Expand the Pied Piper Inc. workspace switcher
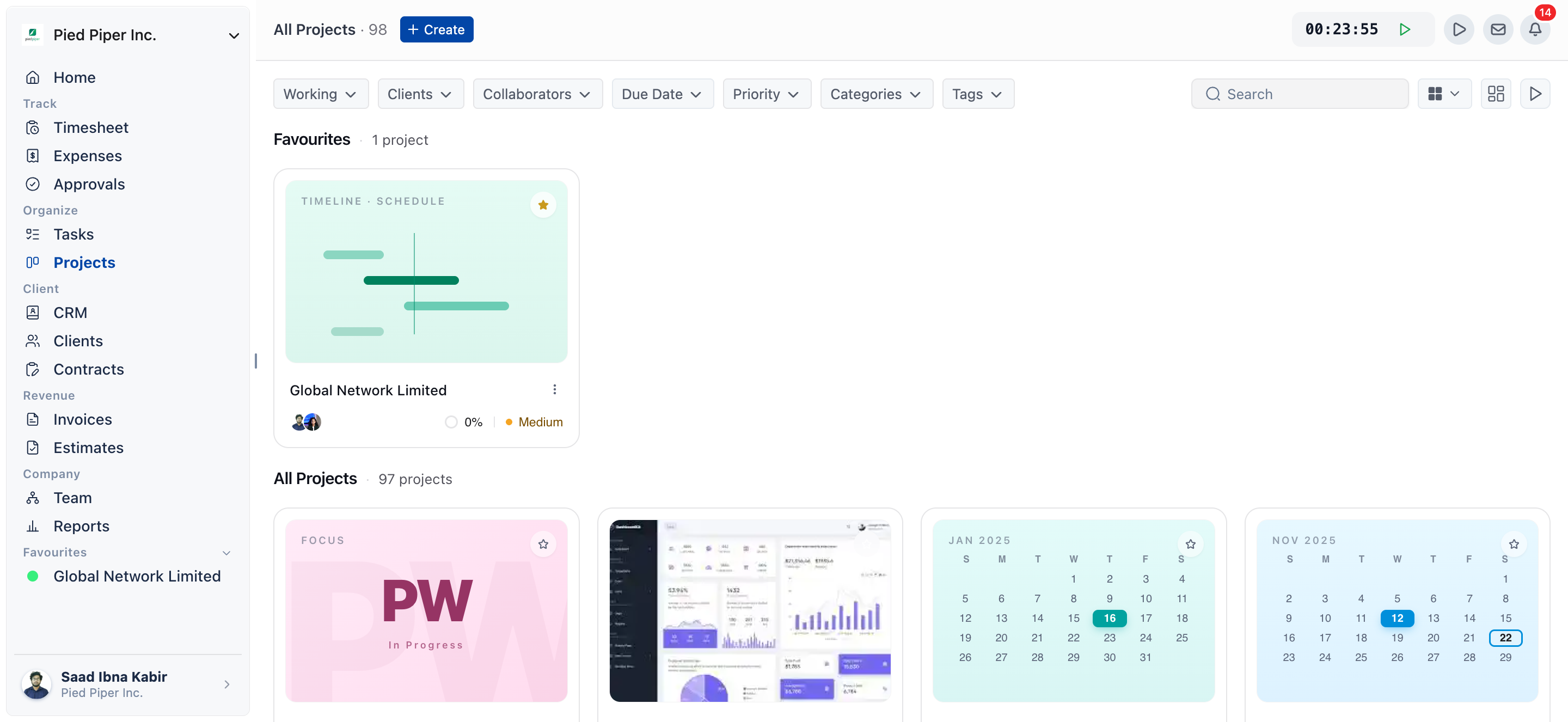Viewport: 1568px width, 722px height. (234, 35)
